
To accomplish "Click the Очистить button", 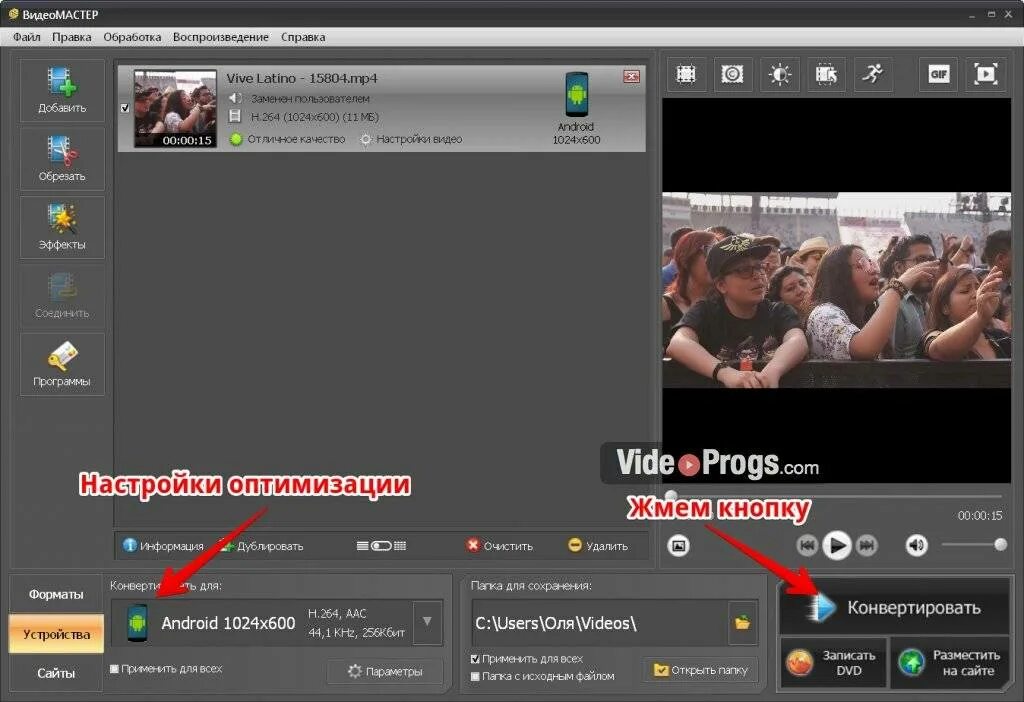I will (x=500, y=546).
